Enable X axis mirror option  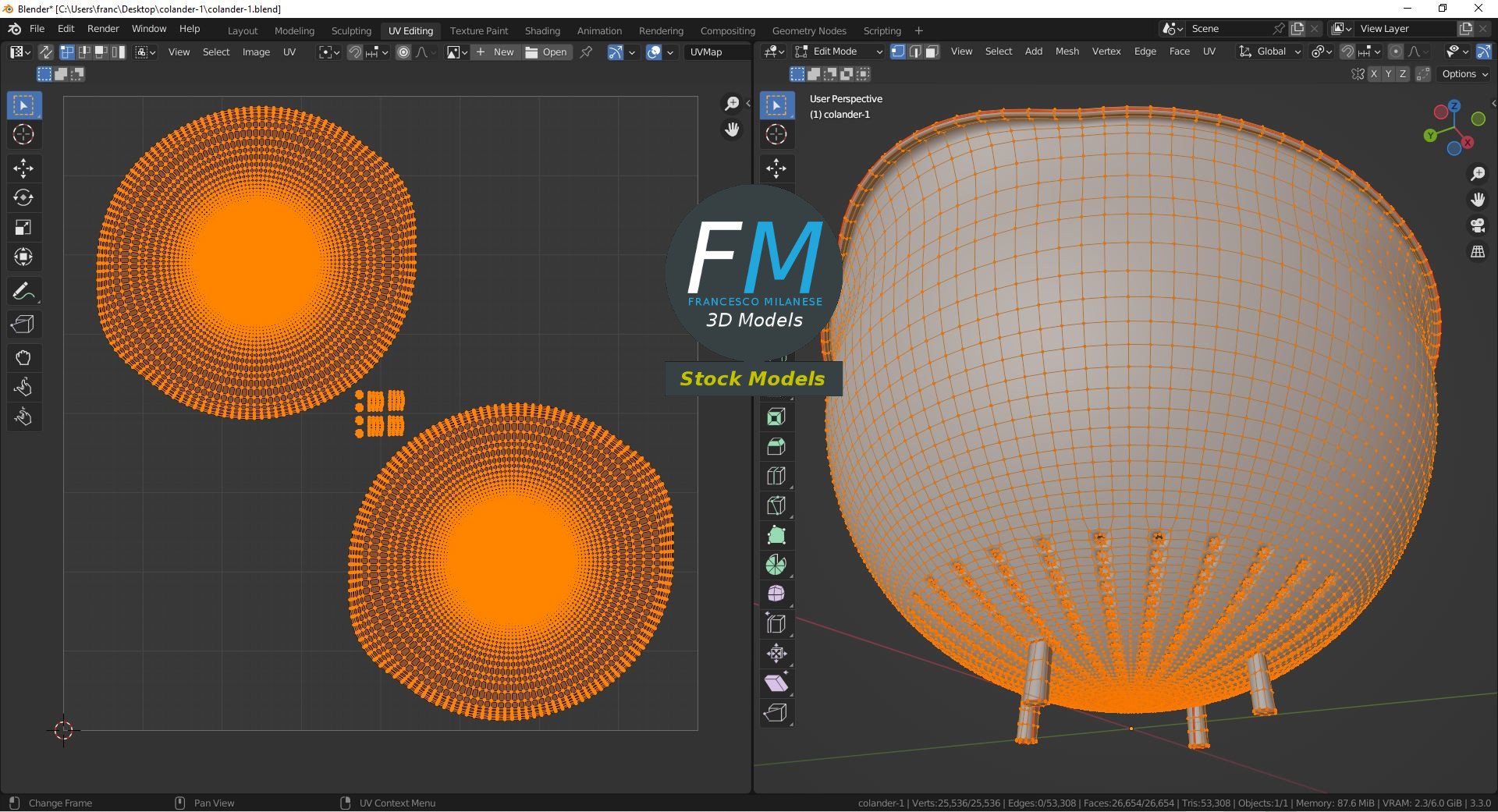(1374, 74)
